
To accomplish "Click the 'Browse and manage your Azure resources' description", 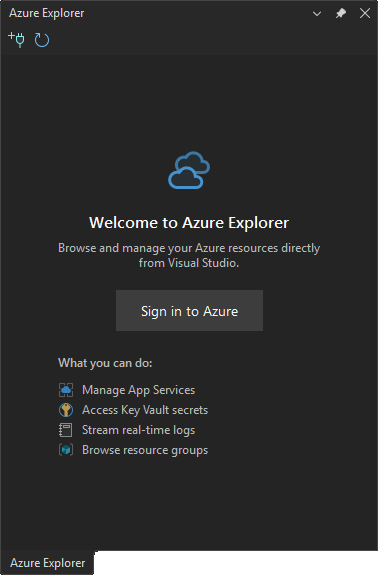I will click(189, 255).
